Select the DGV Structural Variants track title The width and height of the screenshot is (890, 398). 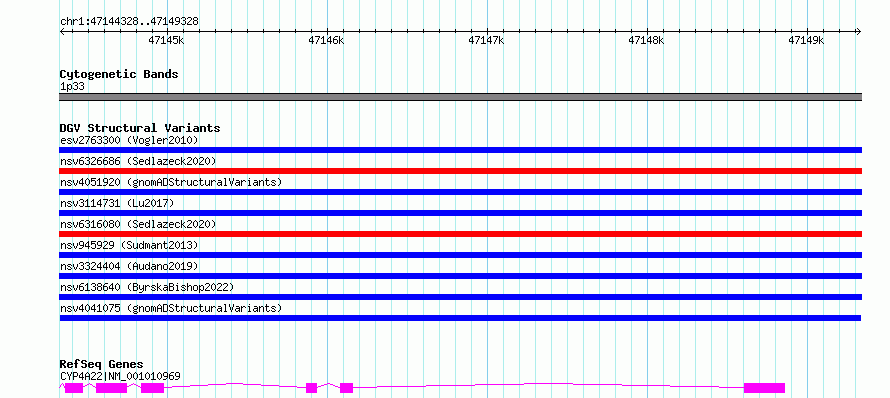coord(140,128)
